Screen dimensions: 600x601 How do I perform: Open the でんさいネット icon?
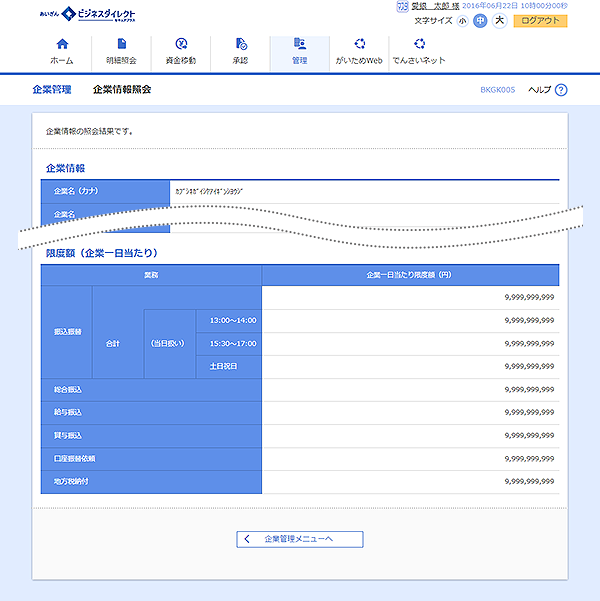pyautogui.click(x=419, y=44)
